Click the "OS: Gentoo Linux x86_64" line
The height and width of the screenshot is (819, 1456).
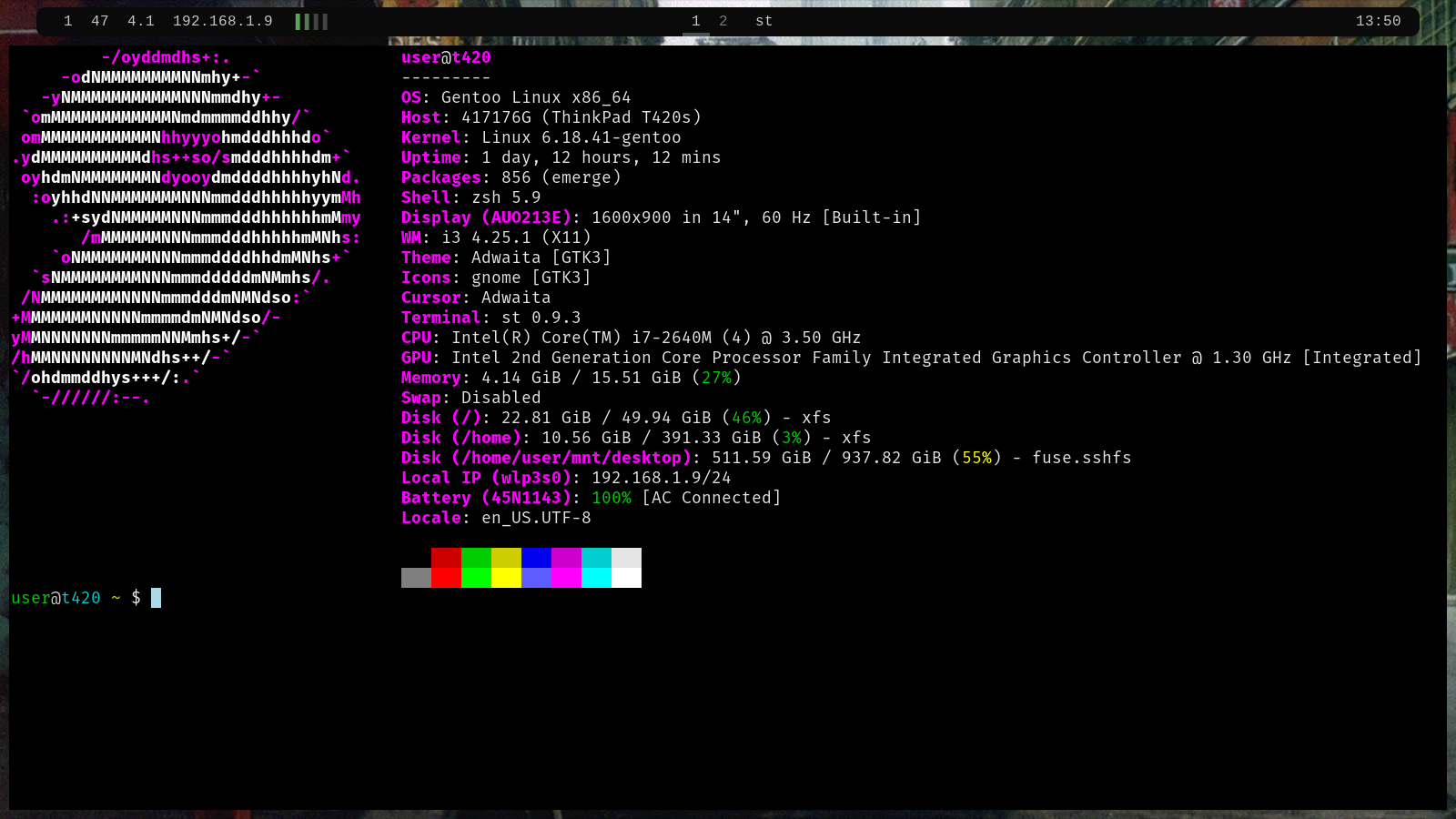coord(516,97)
